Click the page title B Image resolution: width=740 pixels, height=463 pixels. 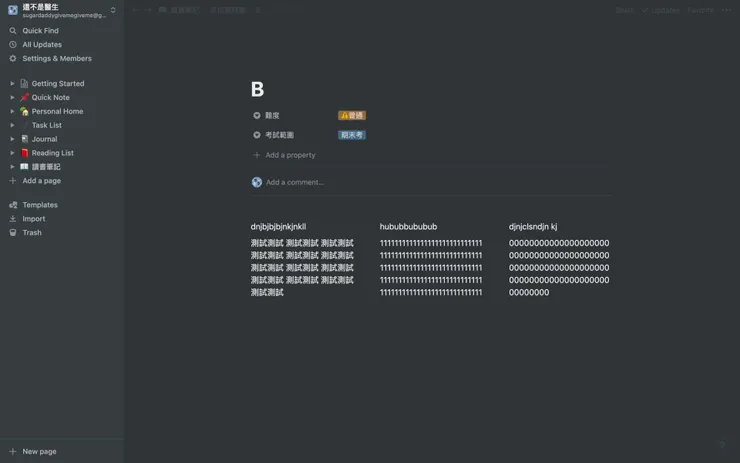tap(257, 89)
